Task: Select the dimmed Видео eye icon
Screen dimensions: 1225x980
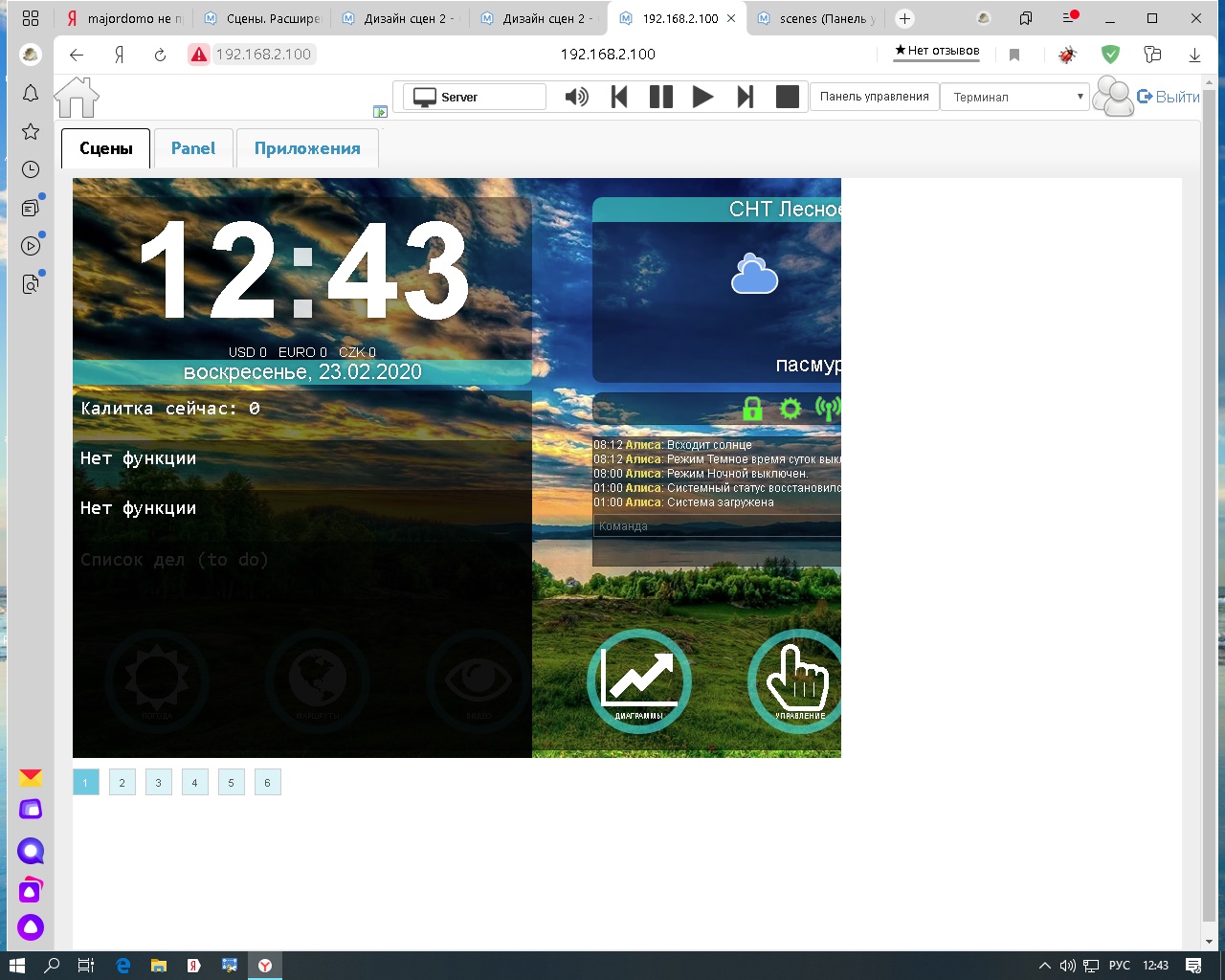Action: [x=479, y=681]
